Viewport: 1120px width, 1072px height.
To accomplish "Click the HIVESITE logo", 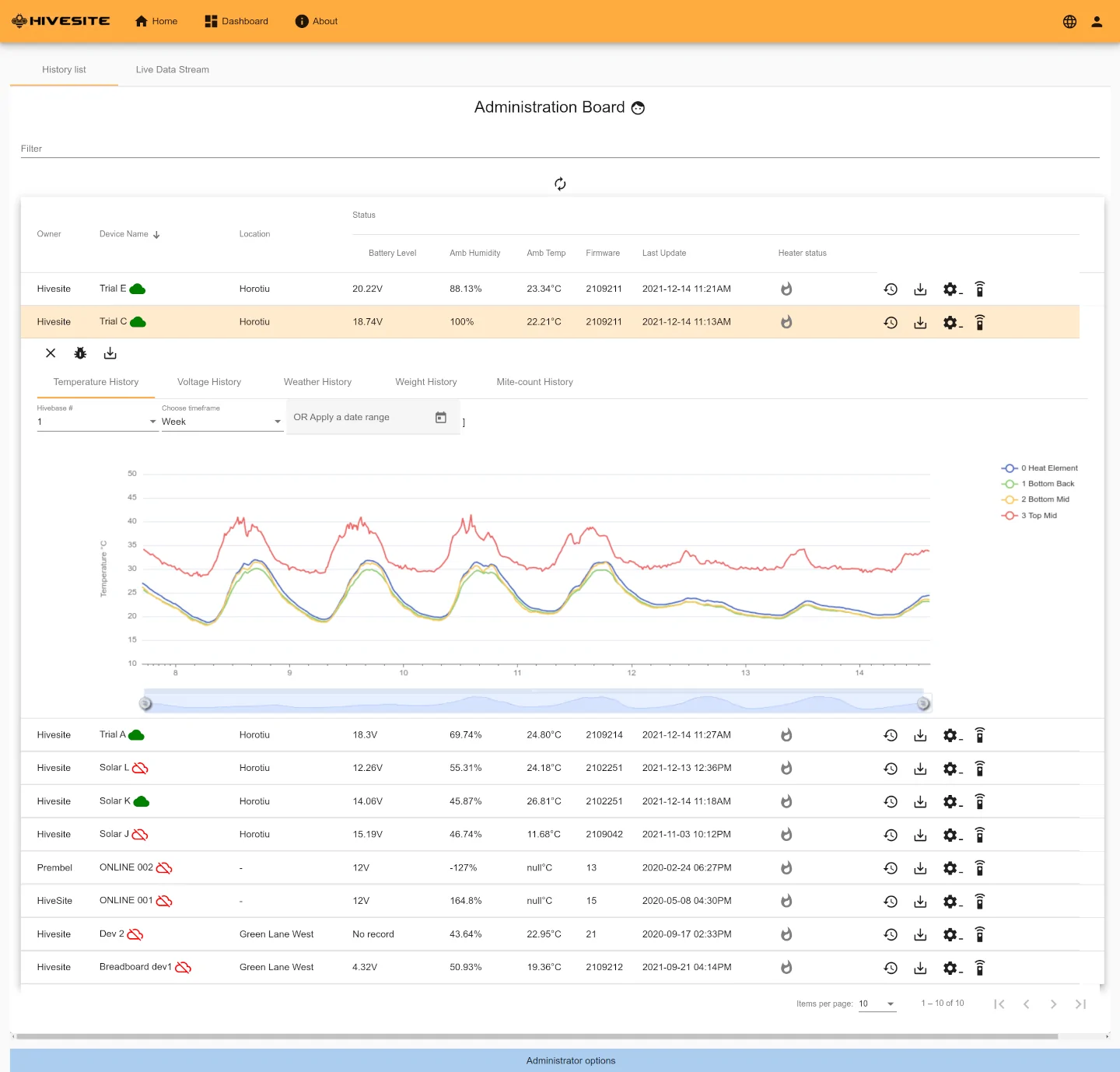I will [61, 21].
